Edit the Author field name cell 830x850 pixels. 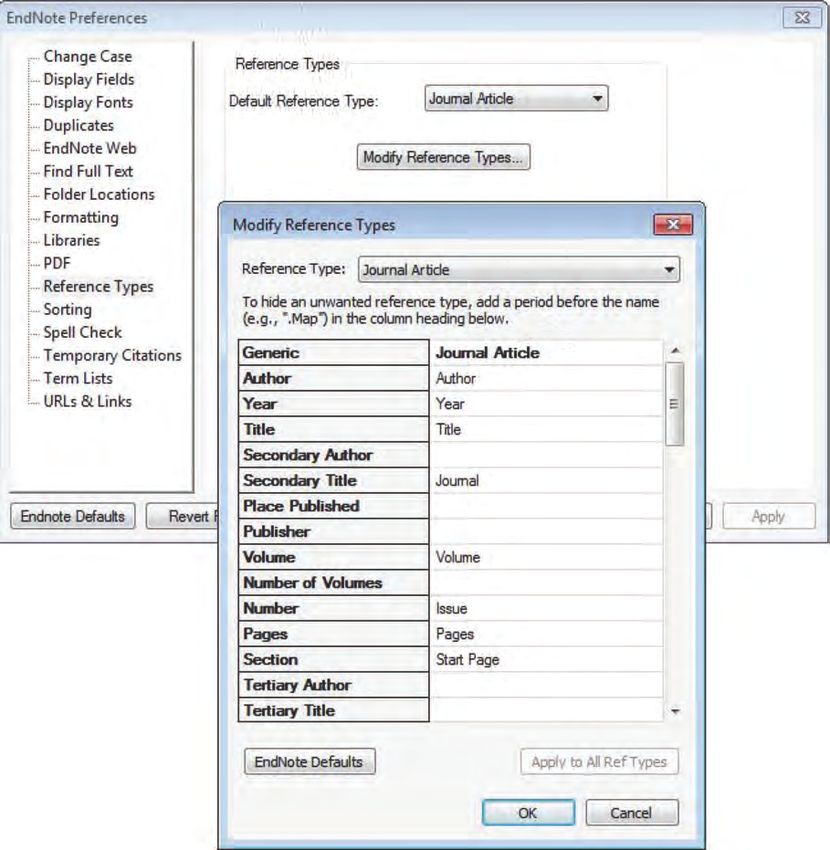(x=546, y=378)
